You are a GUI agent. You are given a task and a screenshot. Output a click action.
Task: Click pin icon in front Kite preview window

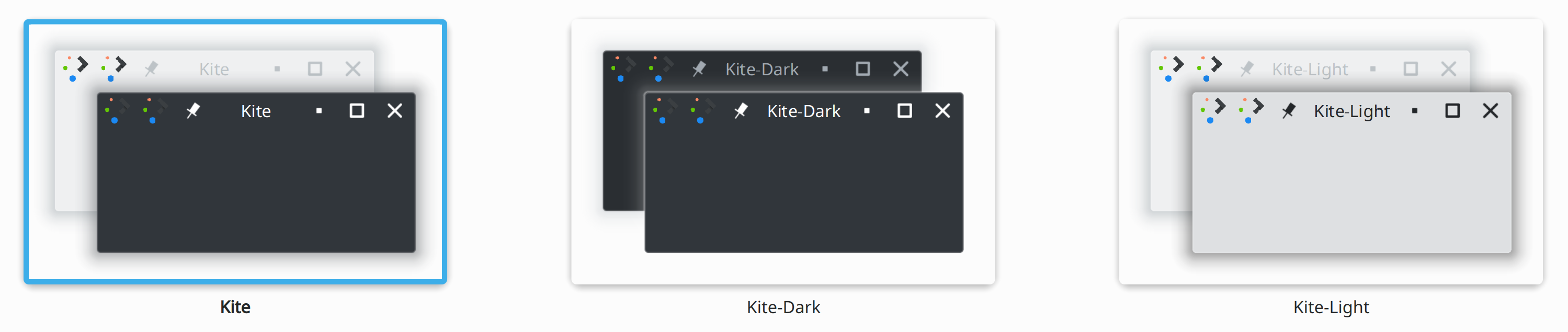193,111
